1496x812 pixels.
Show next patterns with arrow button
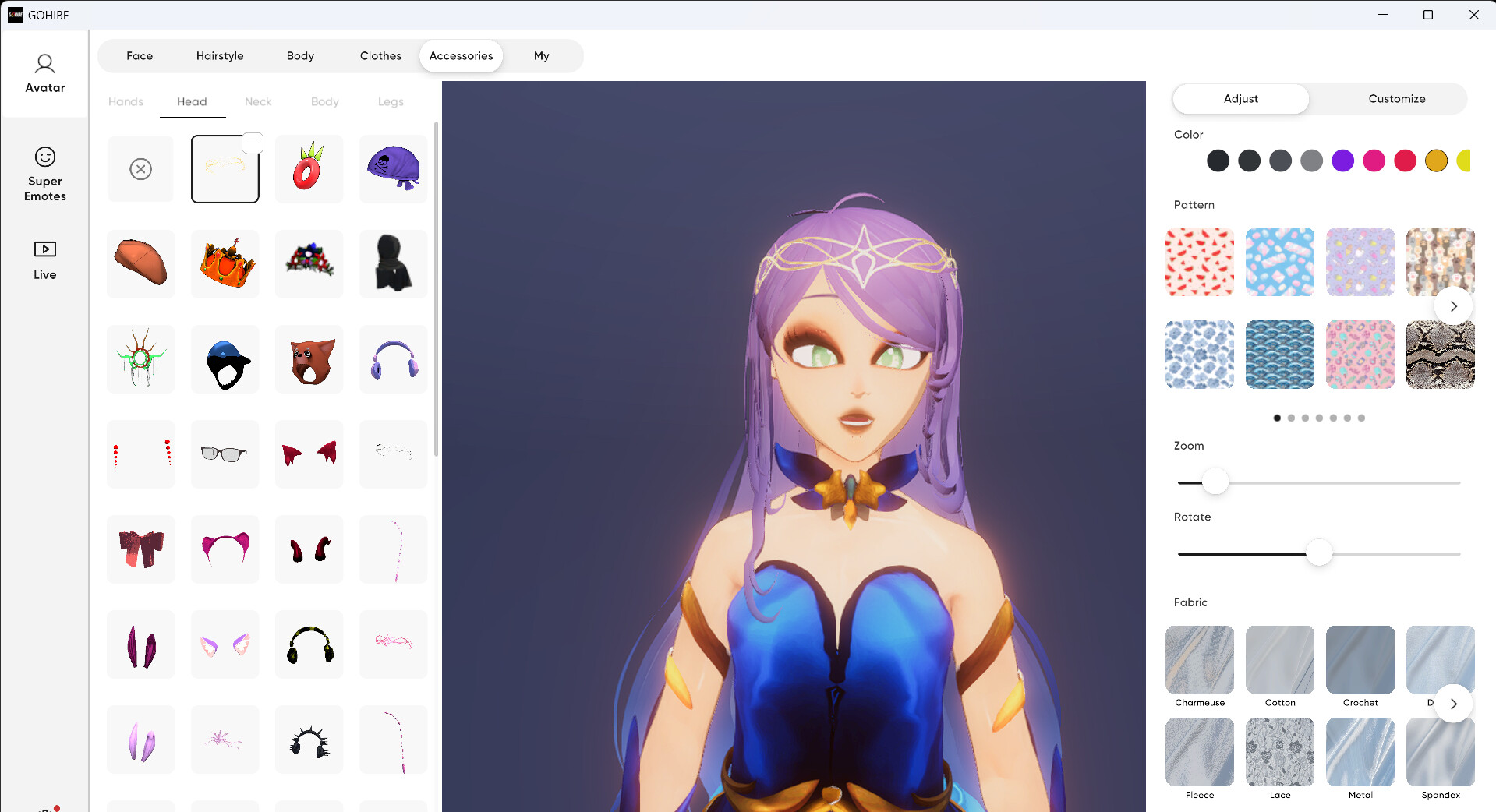[x=1454, y=306]
